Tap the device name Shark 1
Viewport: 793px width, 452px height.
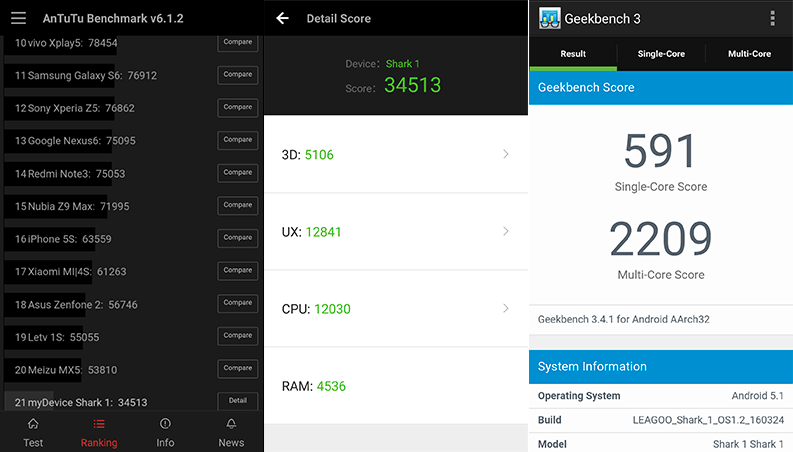[403, 64]
